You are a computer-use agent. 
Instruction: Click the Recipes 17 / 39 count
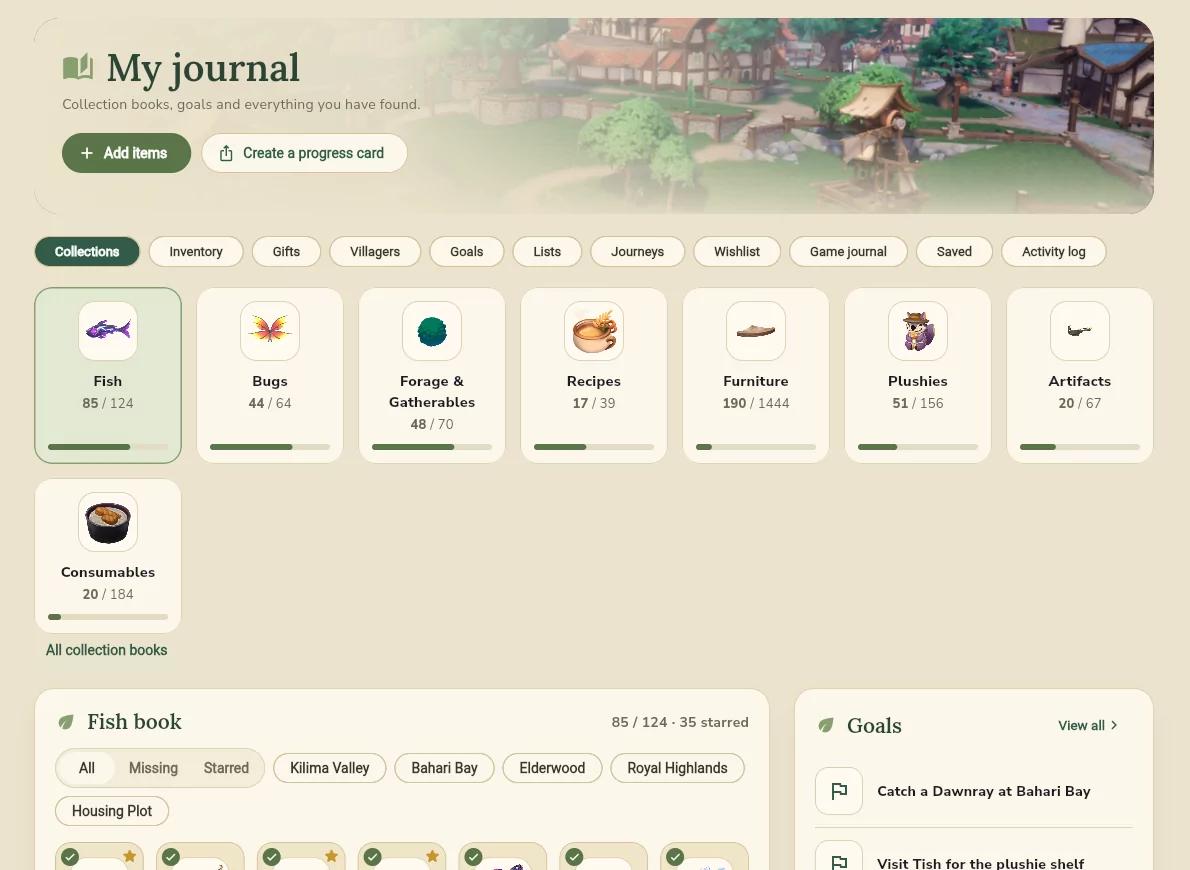(593, 403)
